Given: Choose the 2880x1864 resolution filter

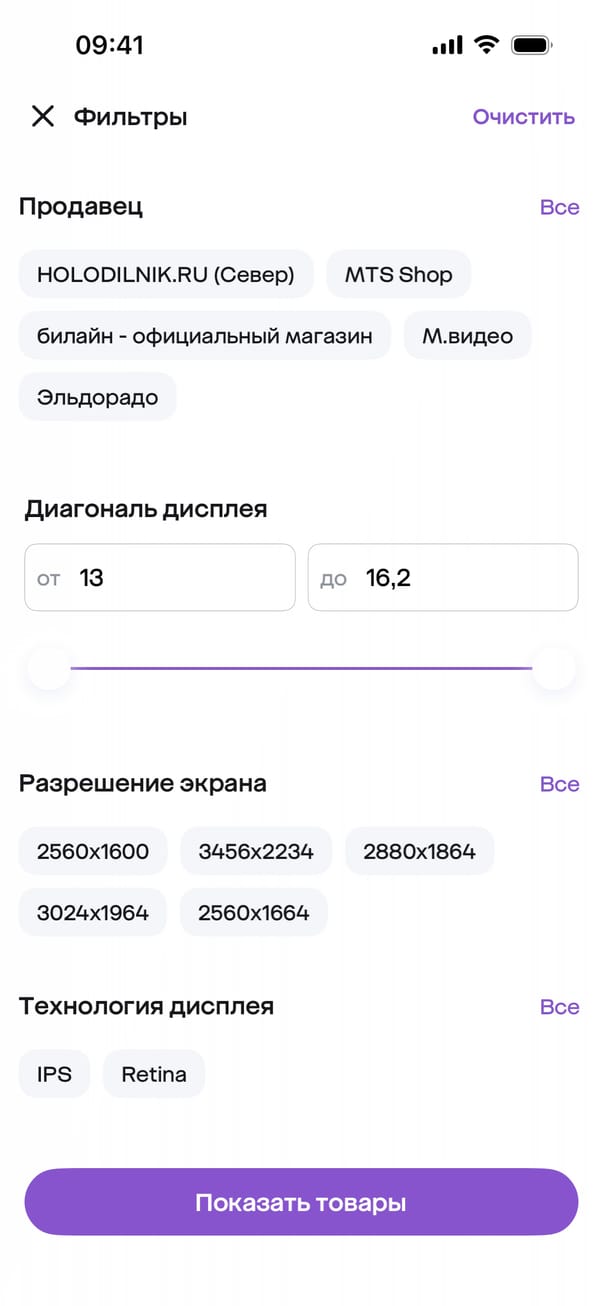Looking at the screenshot, I should click(x=419, y=851).
